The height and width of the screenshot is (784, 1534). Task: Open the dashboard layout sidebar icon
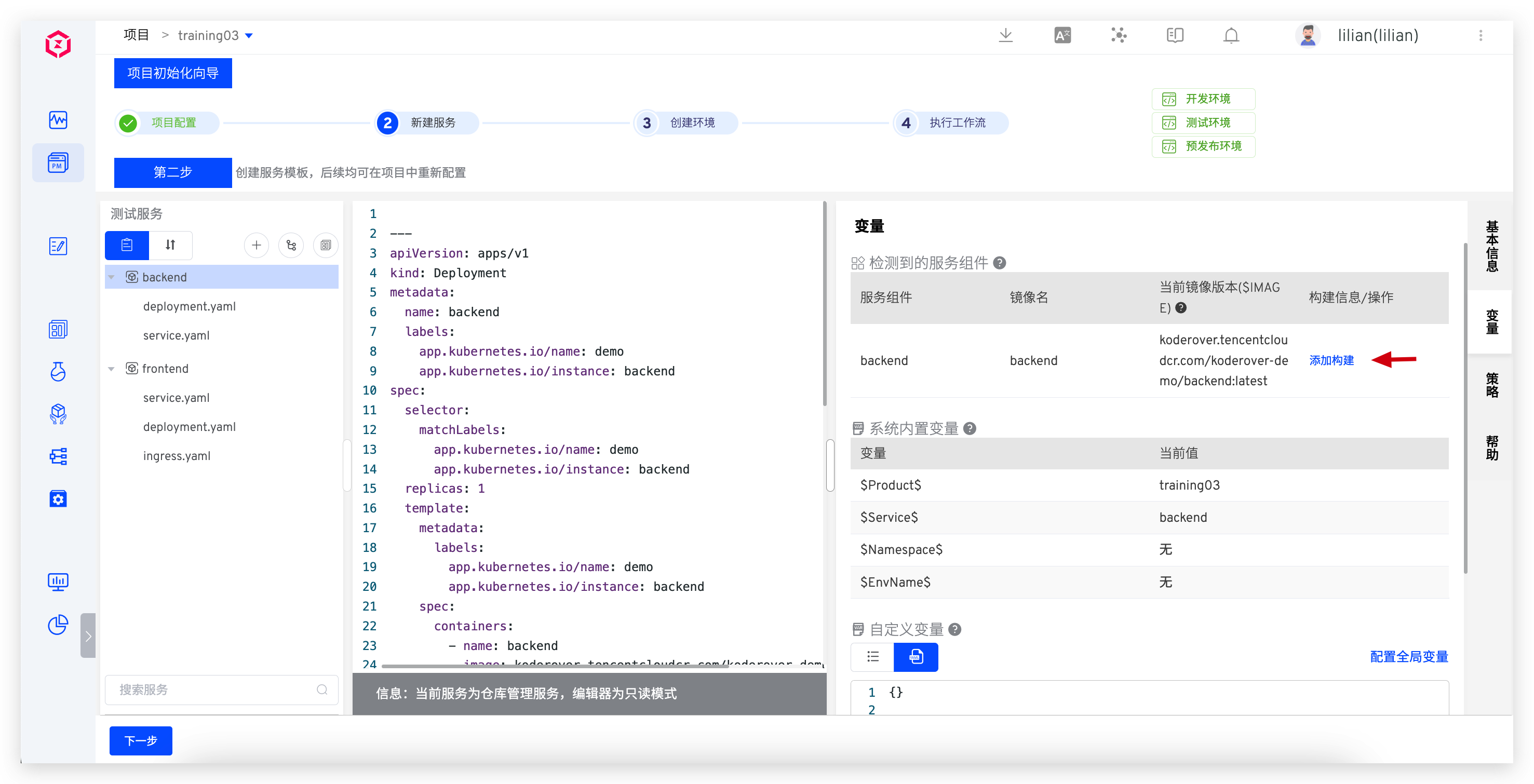coord(58,329)
